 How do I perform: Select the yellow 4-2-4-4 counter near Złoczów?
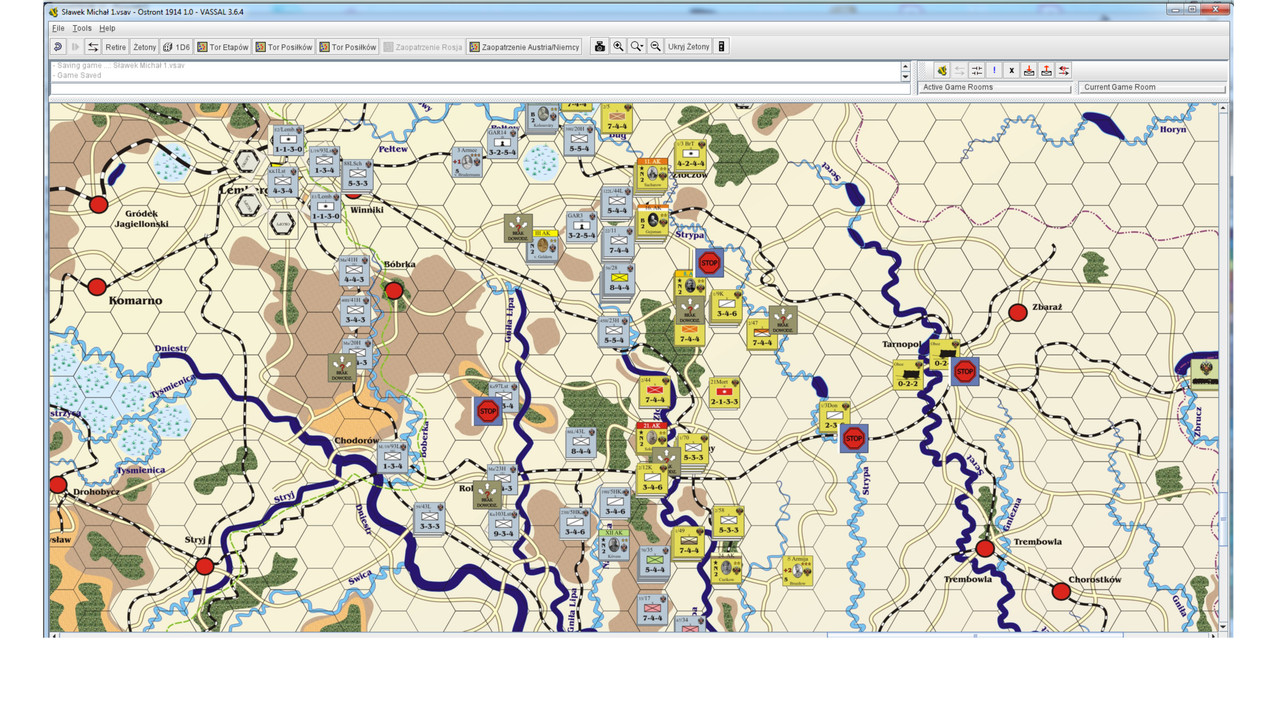(691, 155)
